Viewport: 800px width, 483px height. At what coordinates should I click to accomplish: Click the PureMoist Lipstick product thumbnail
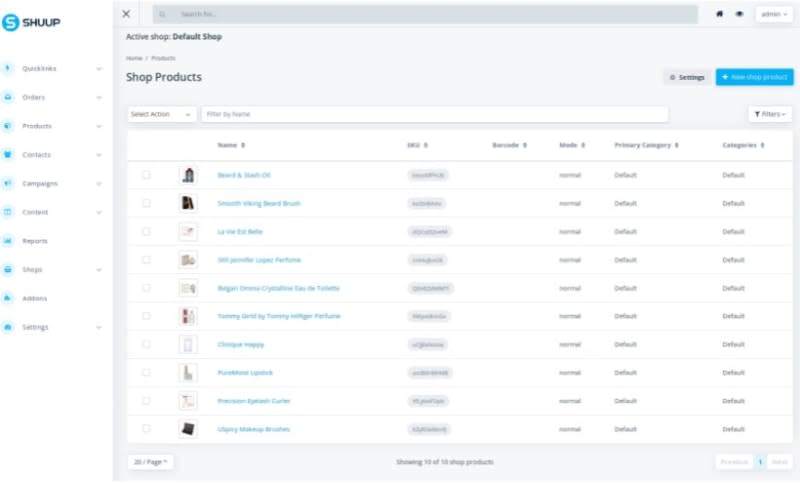click(187, 372)
